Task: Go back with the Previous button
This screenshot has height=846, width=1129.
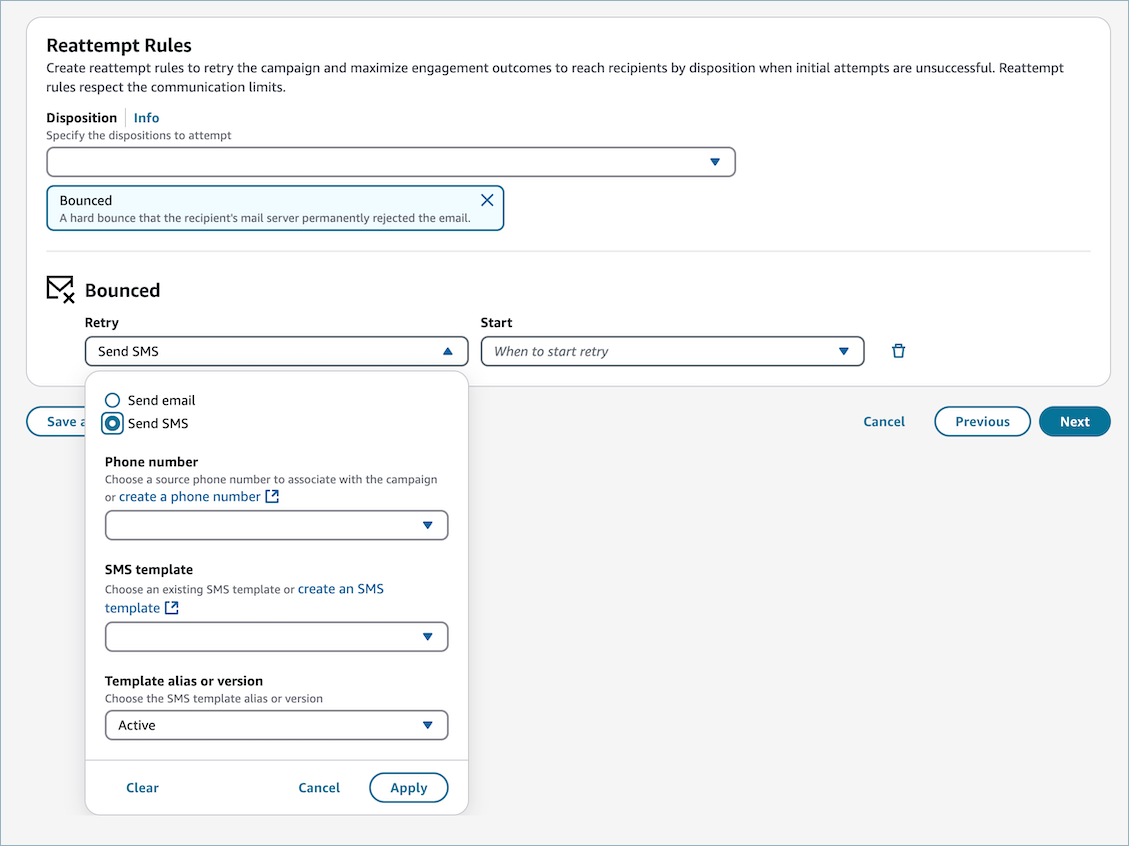Action: (982, 421)
